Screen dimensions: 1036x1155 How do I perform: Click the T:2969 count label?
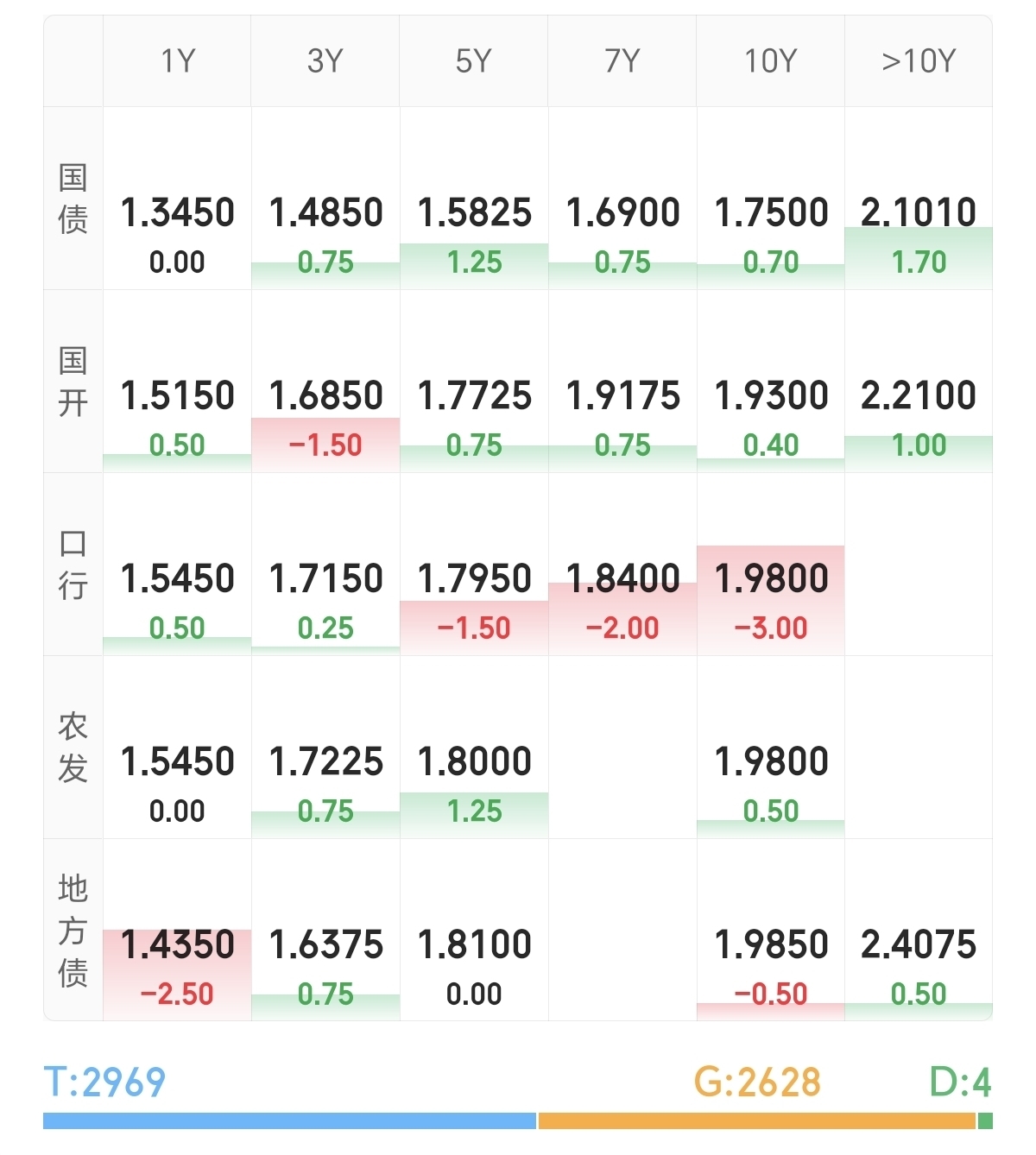click(x=104, y=1082)
